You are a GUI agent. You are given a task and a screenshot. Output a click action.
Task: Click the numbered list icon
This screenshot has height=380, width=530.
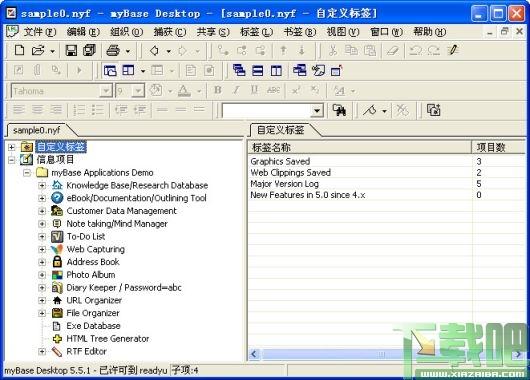[x=79, y=110]
